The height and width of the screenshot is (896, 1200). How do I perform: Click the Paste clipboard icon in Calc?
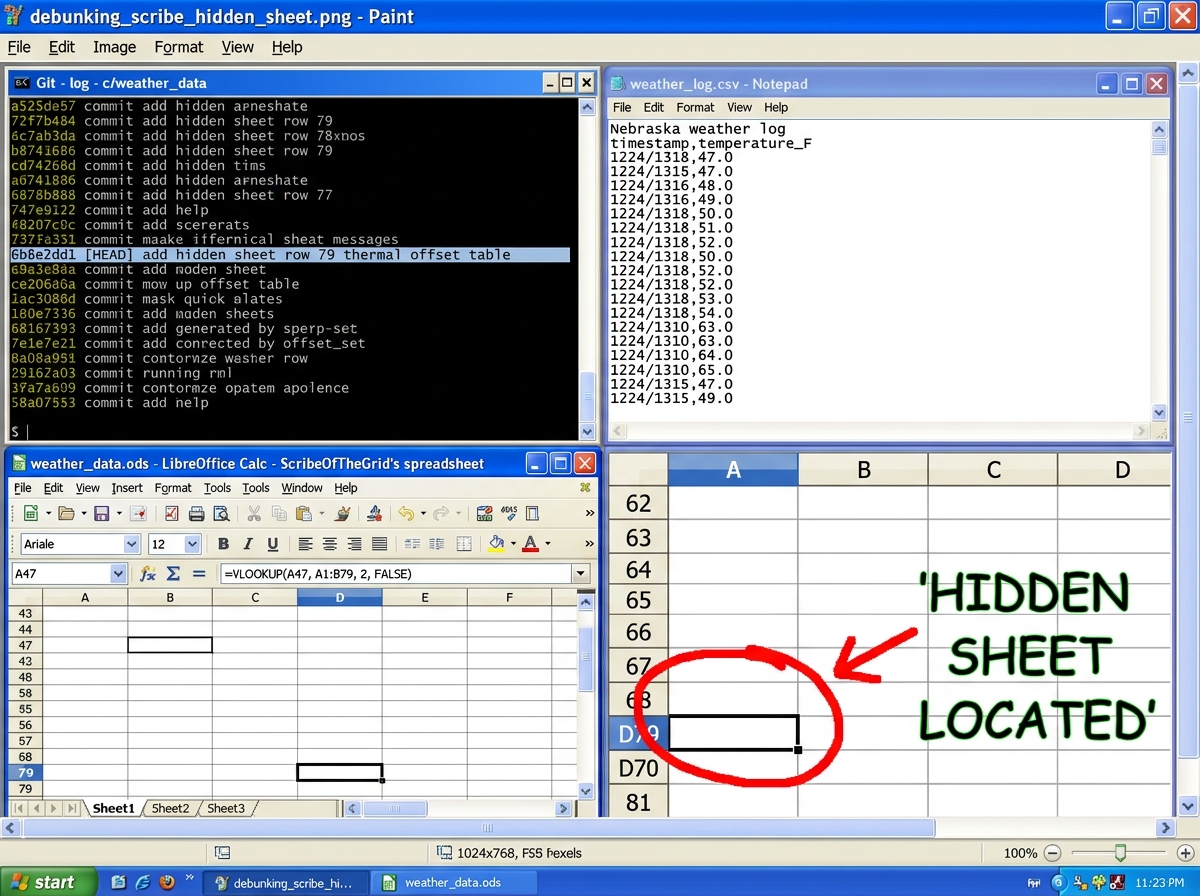pyautogui.click(x=303, y=514)
